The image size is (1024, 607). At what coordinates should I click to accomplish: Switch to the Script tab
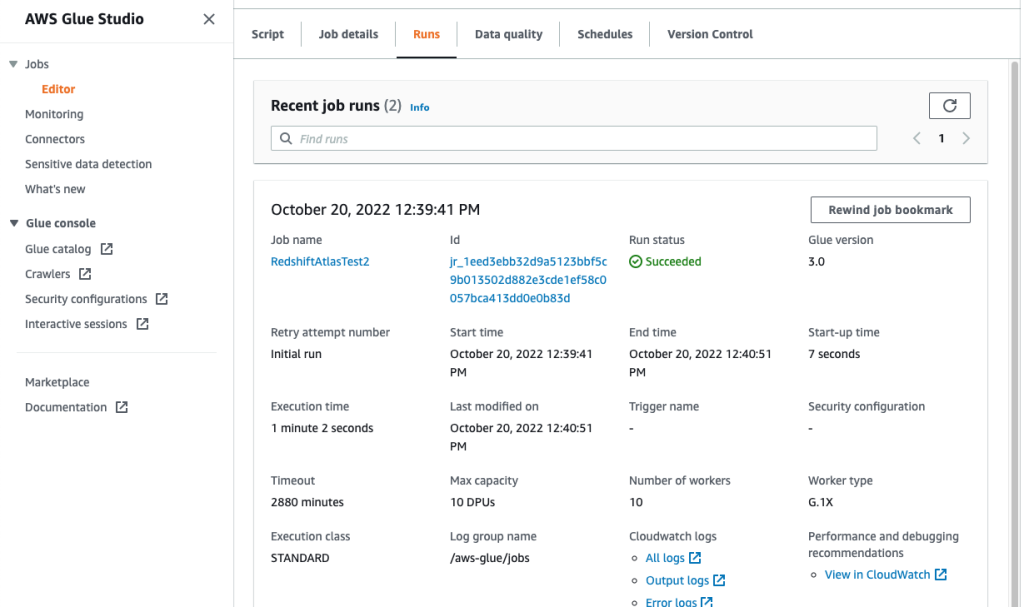(267, 33)
